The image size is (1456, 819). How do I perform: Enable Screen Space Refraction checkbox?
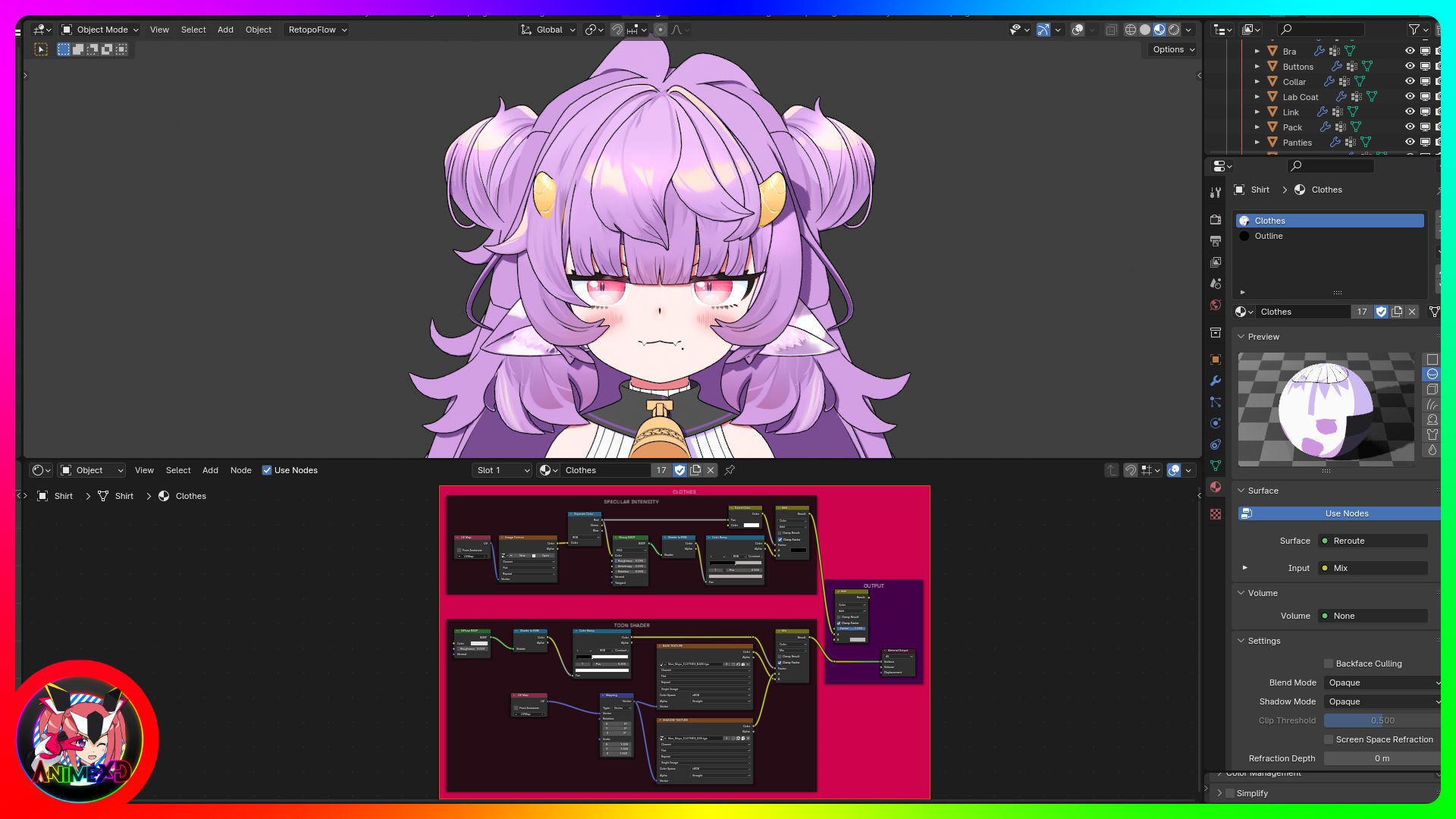click(x=1329, y=739)
